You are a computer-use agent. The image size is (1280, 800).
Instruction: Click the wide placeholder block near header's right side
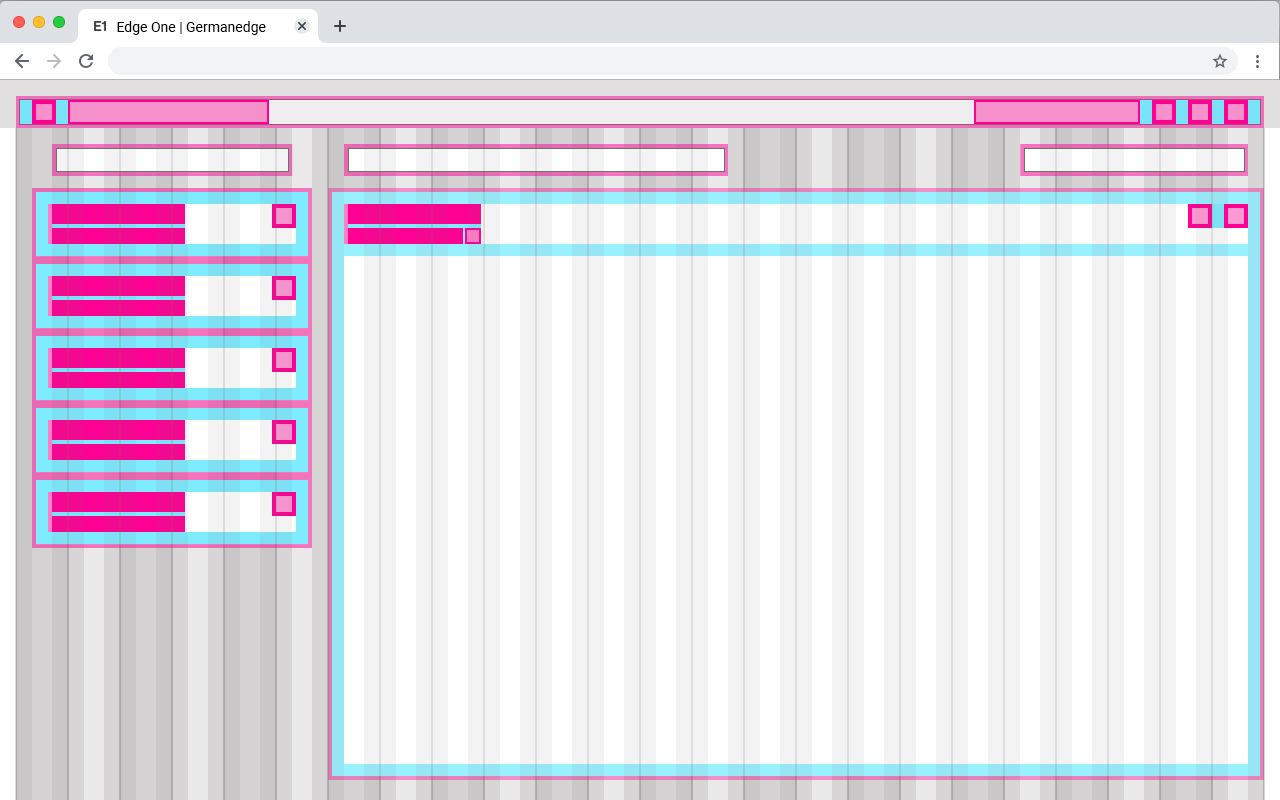point(1057,112)
